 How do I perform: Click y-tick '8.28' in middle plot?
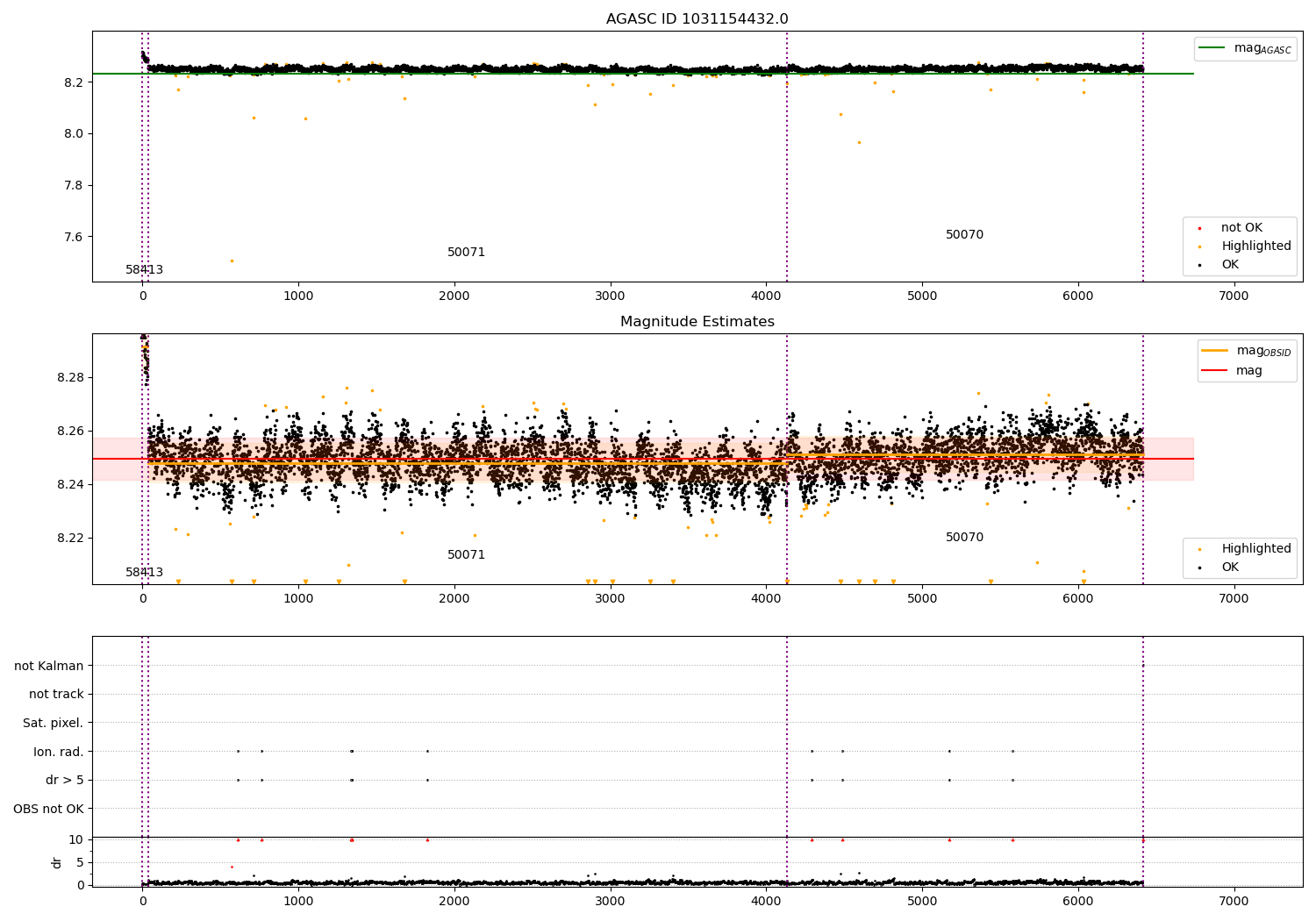coord(69,378)
